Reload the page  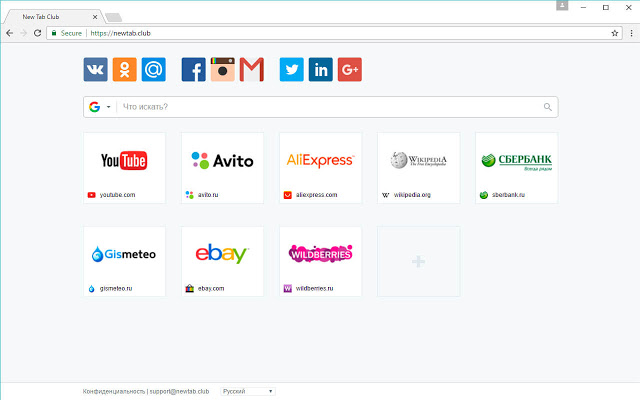click(x=37, y=33)
